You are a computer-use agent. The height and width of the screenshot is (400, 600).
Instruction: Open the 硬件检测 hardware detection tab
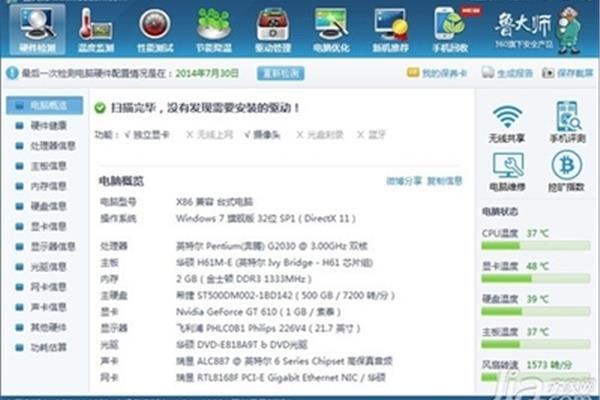37,29
